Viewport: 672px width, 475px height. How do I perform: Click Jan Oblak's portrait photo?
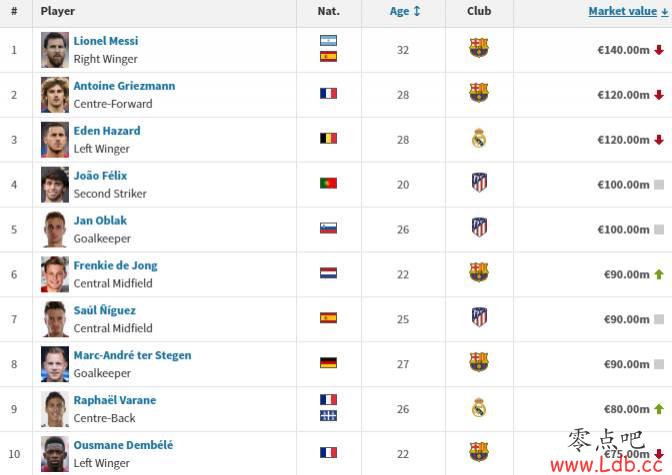55,229
